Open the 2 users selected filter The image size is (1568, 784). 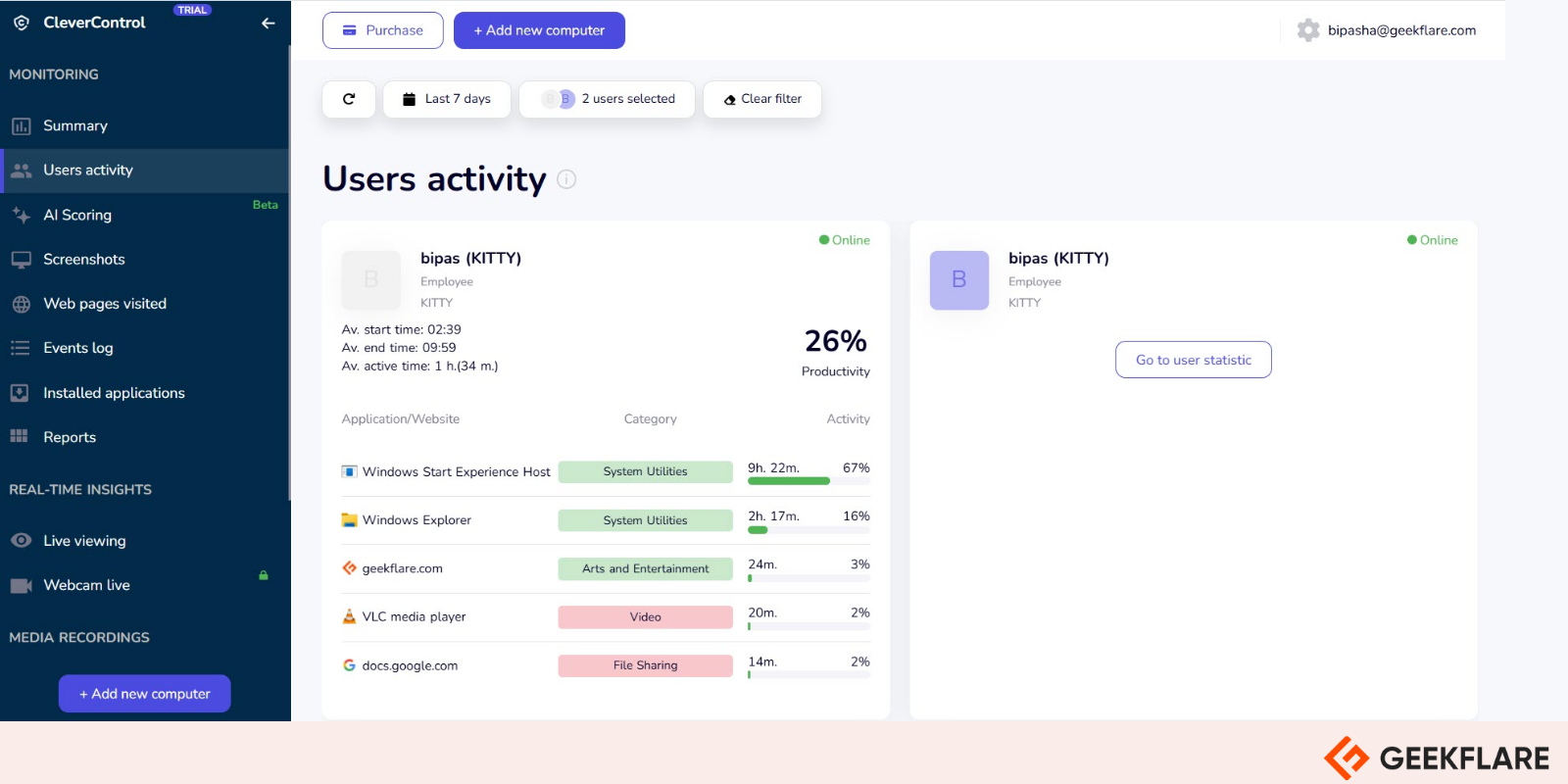[608, 99]
